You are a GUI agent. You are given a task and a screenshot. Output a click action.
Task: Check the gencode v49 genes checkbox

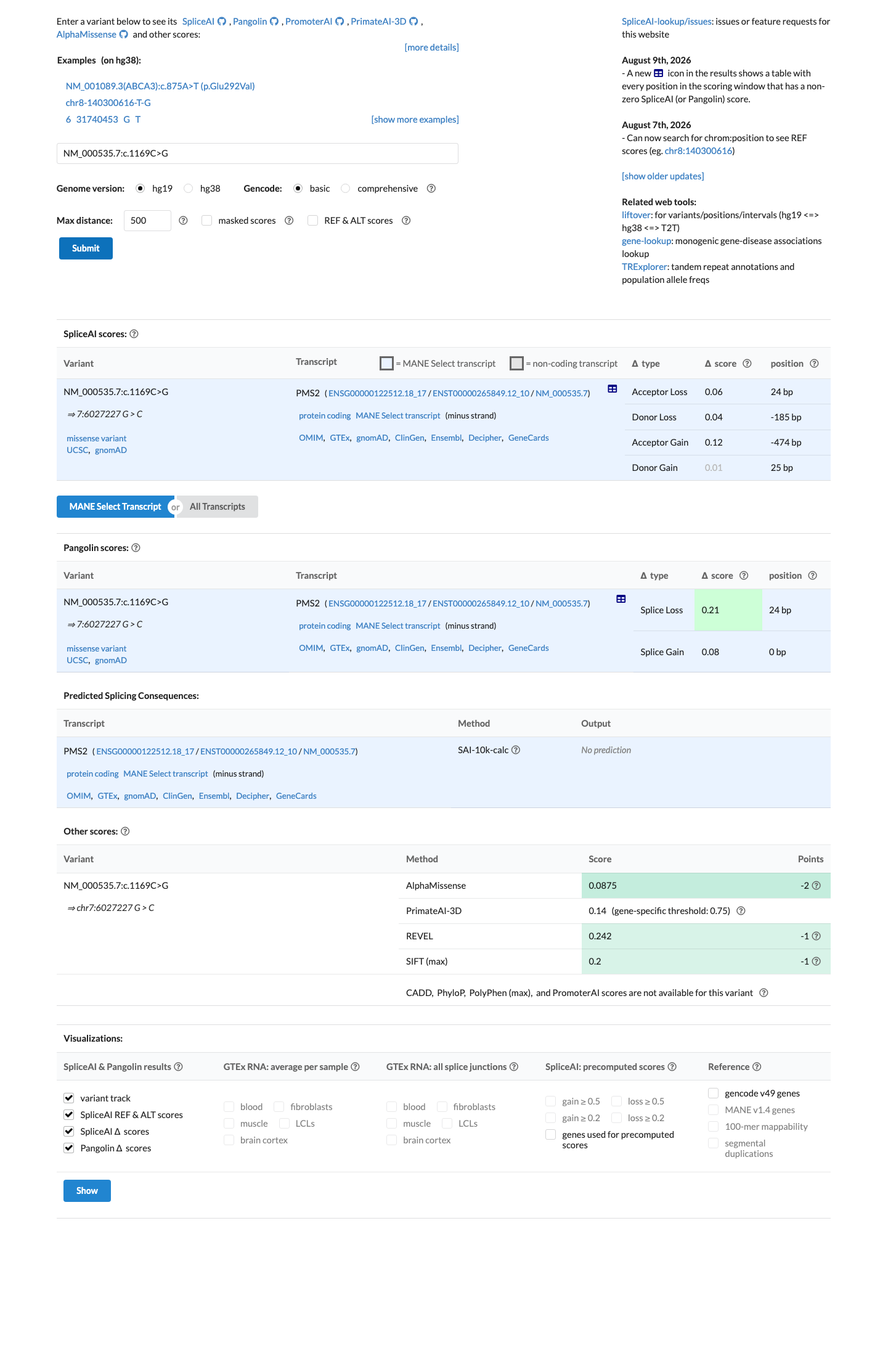(714, 1093)
